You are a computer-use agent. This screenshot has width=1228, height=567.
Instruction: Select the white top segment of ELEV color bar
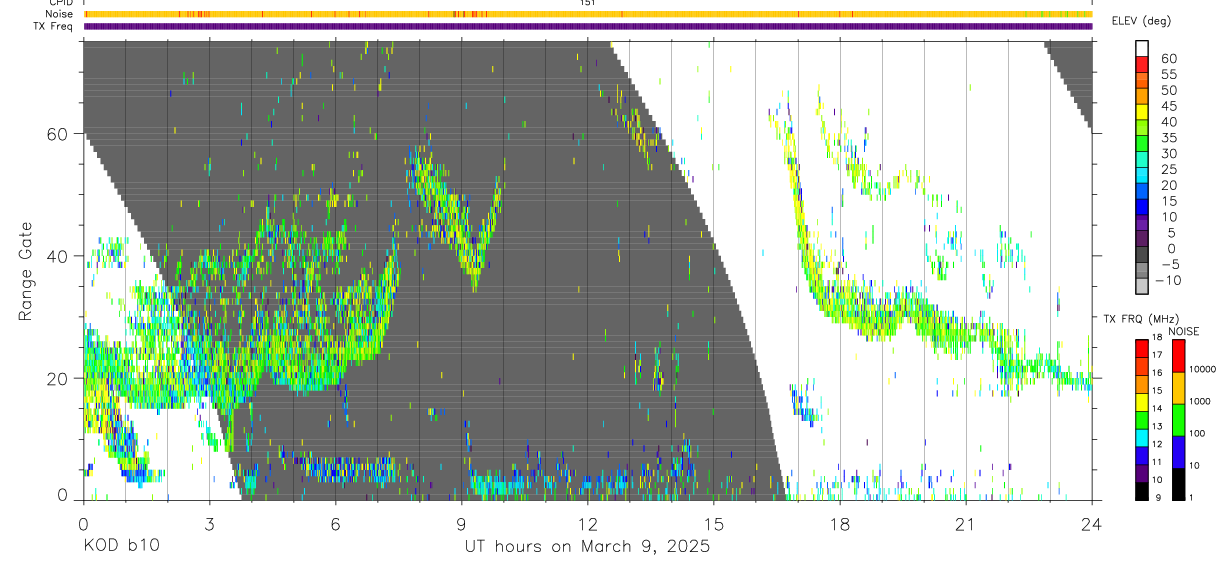click(x=1142, y=48)
